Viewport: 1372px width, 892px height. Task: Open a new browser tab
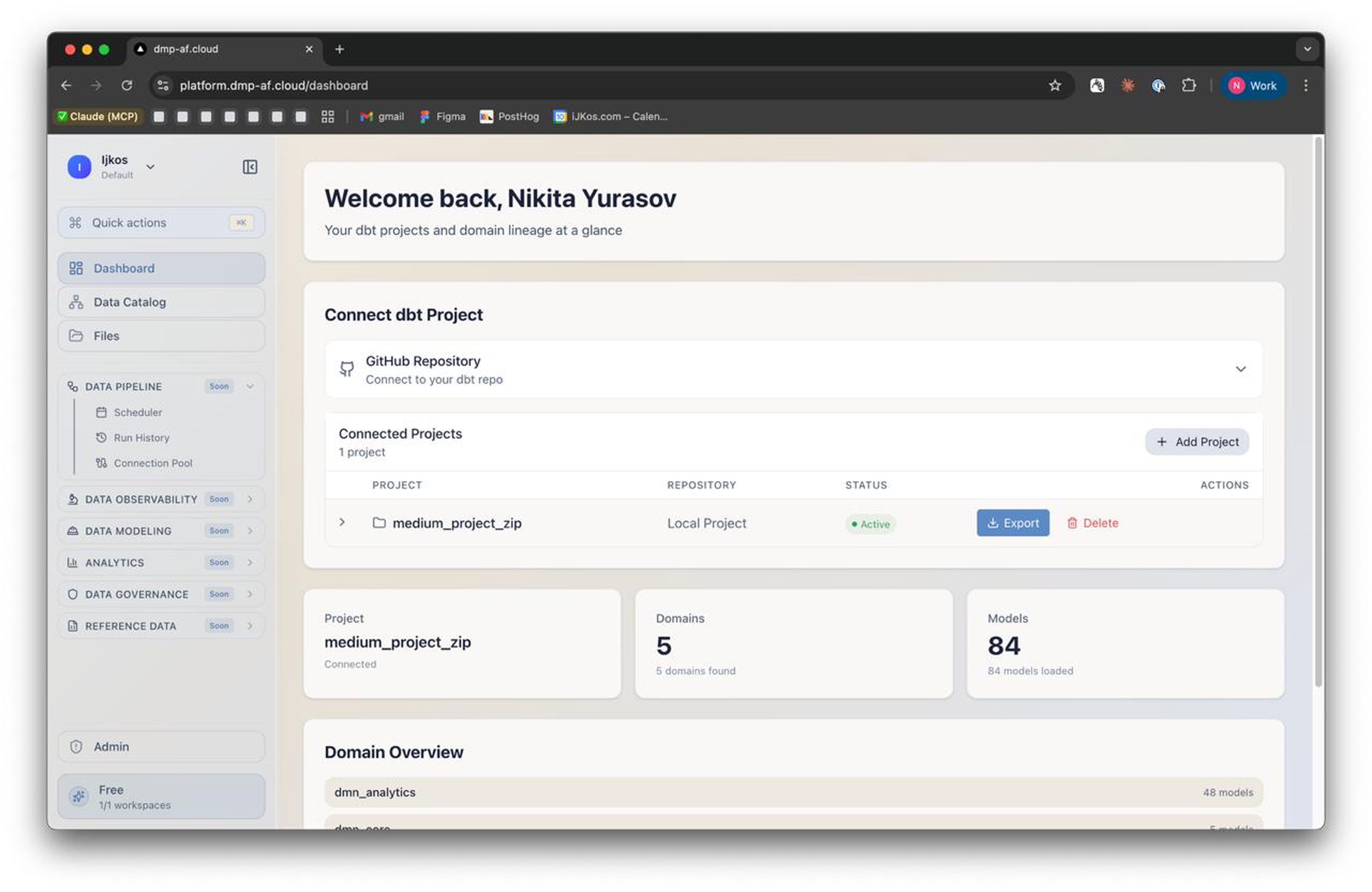340,49
